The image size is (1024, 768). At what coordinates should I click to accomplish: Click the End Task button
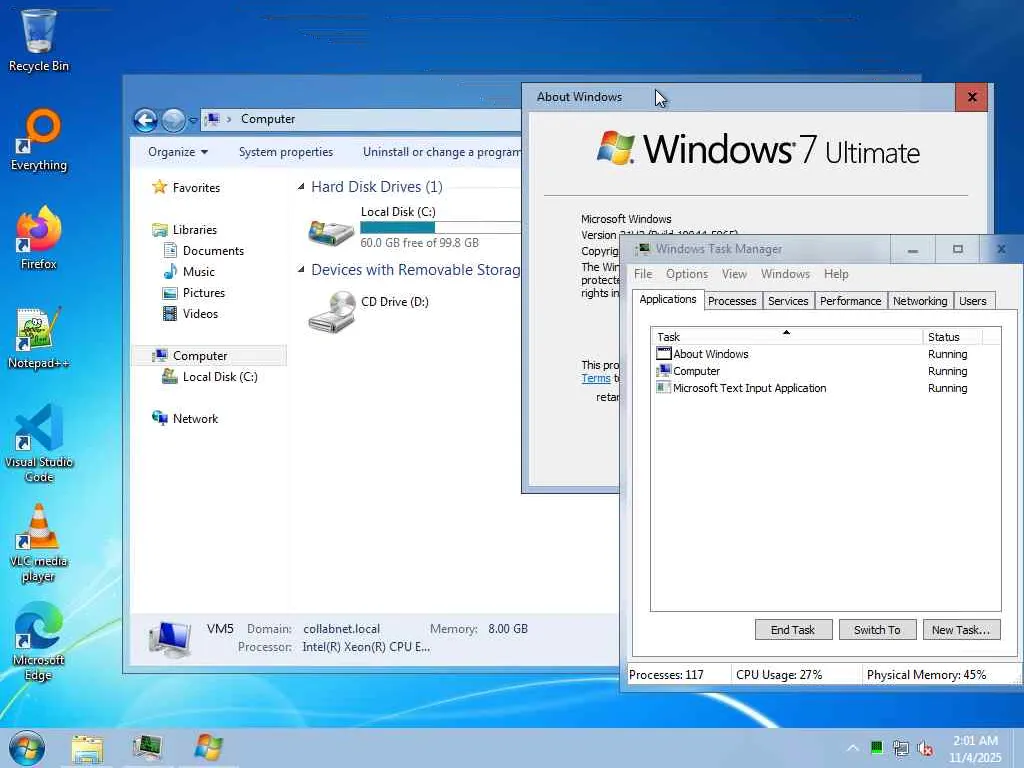793,630
